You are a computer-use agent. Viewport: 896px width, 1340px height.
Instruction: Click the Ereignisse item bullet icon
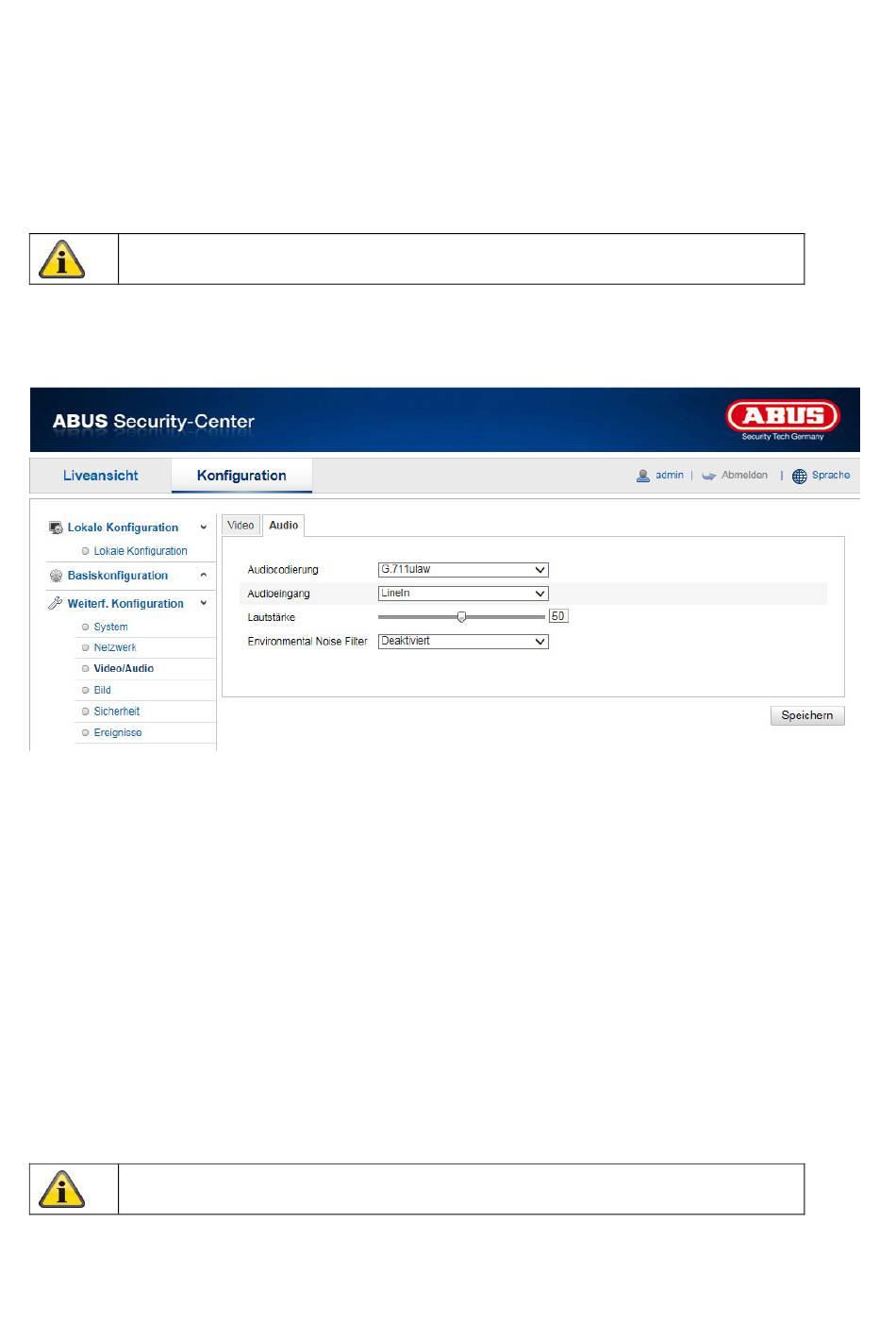(x=86, y=732)
